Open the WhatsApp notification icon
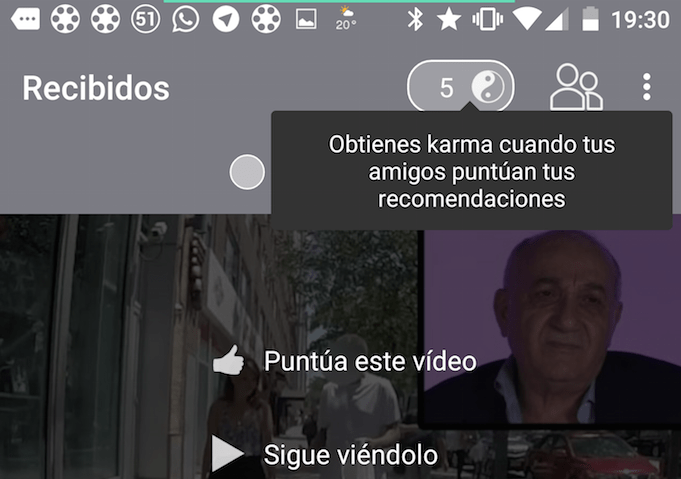The height and width of the screenshot is (479, 681). click(185, 20)
